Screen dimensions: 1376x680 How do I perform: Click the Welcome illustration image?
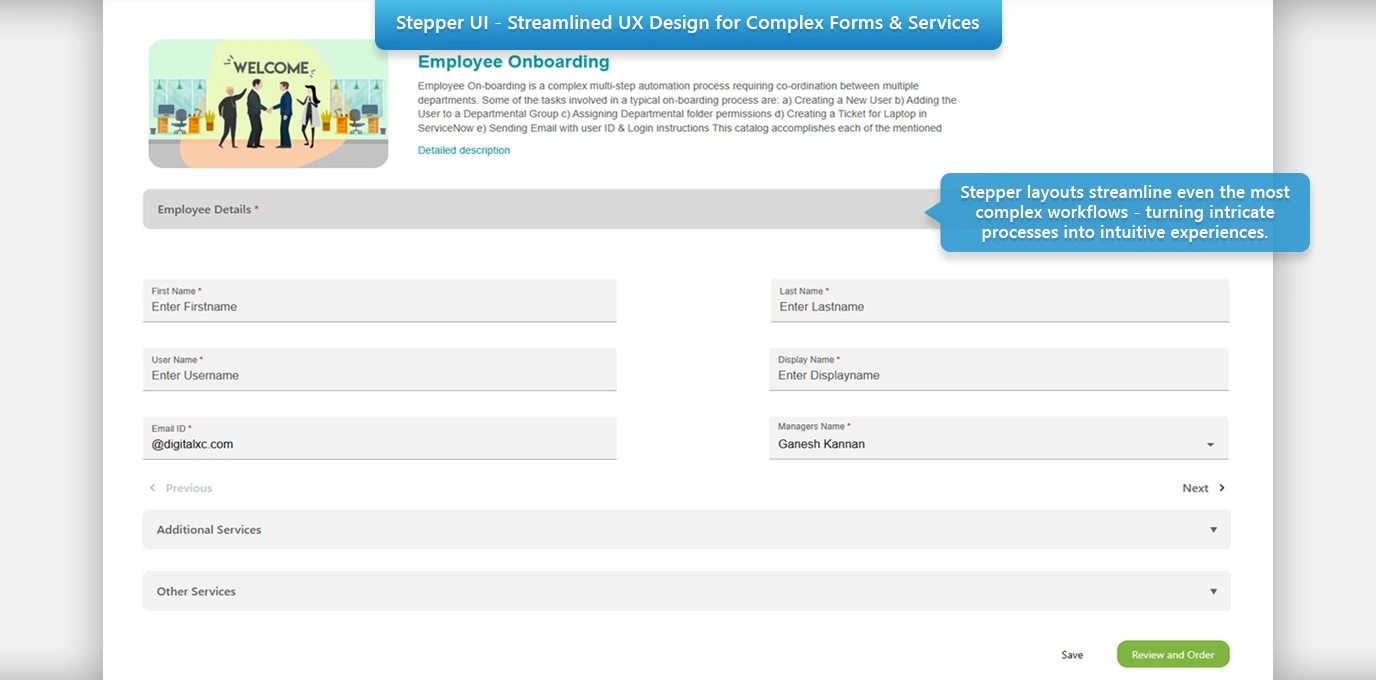268,104
